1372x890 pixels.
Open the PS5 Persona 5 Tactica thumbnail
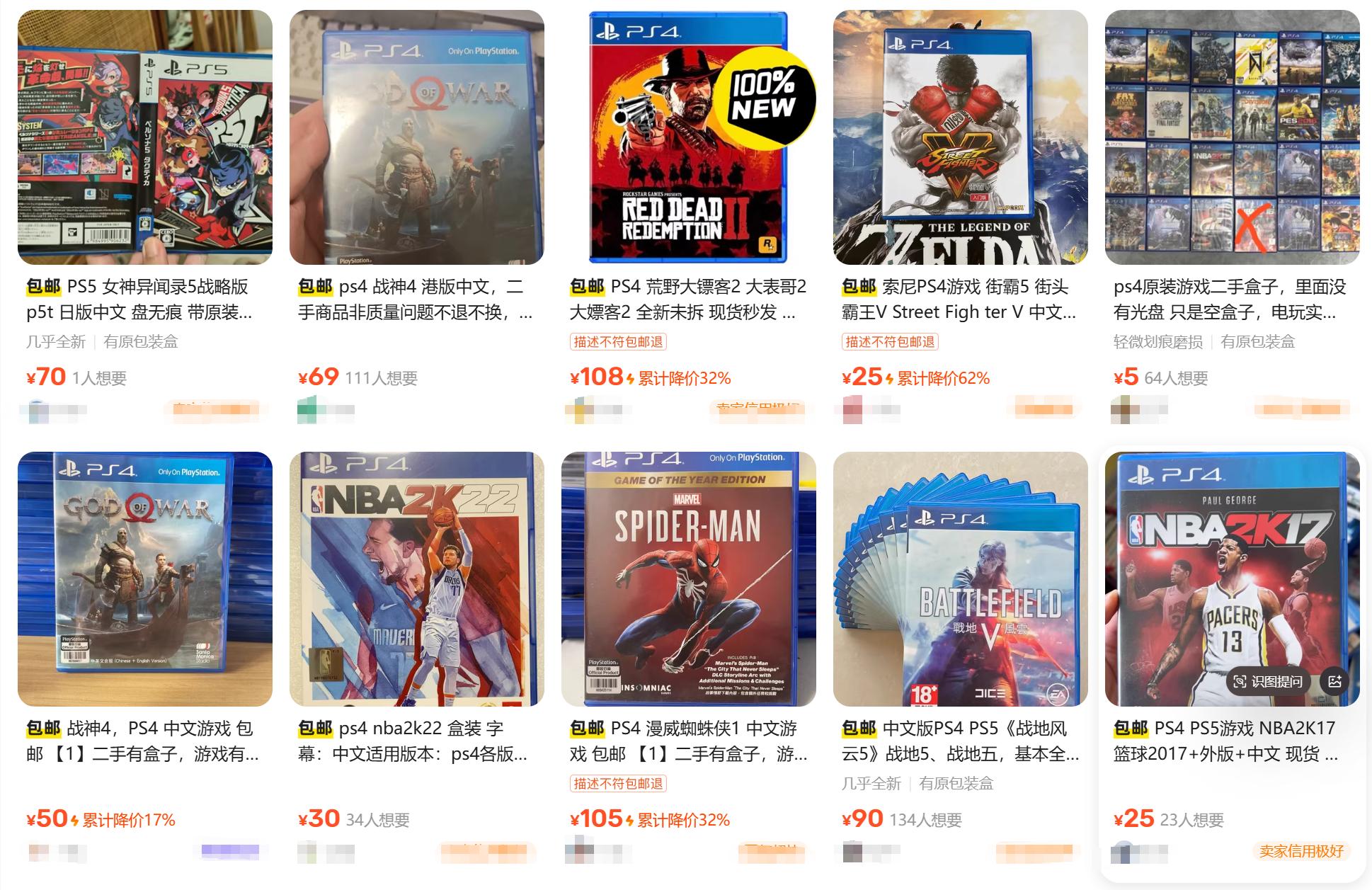[145, 137]
